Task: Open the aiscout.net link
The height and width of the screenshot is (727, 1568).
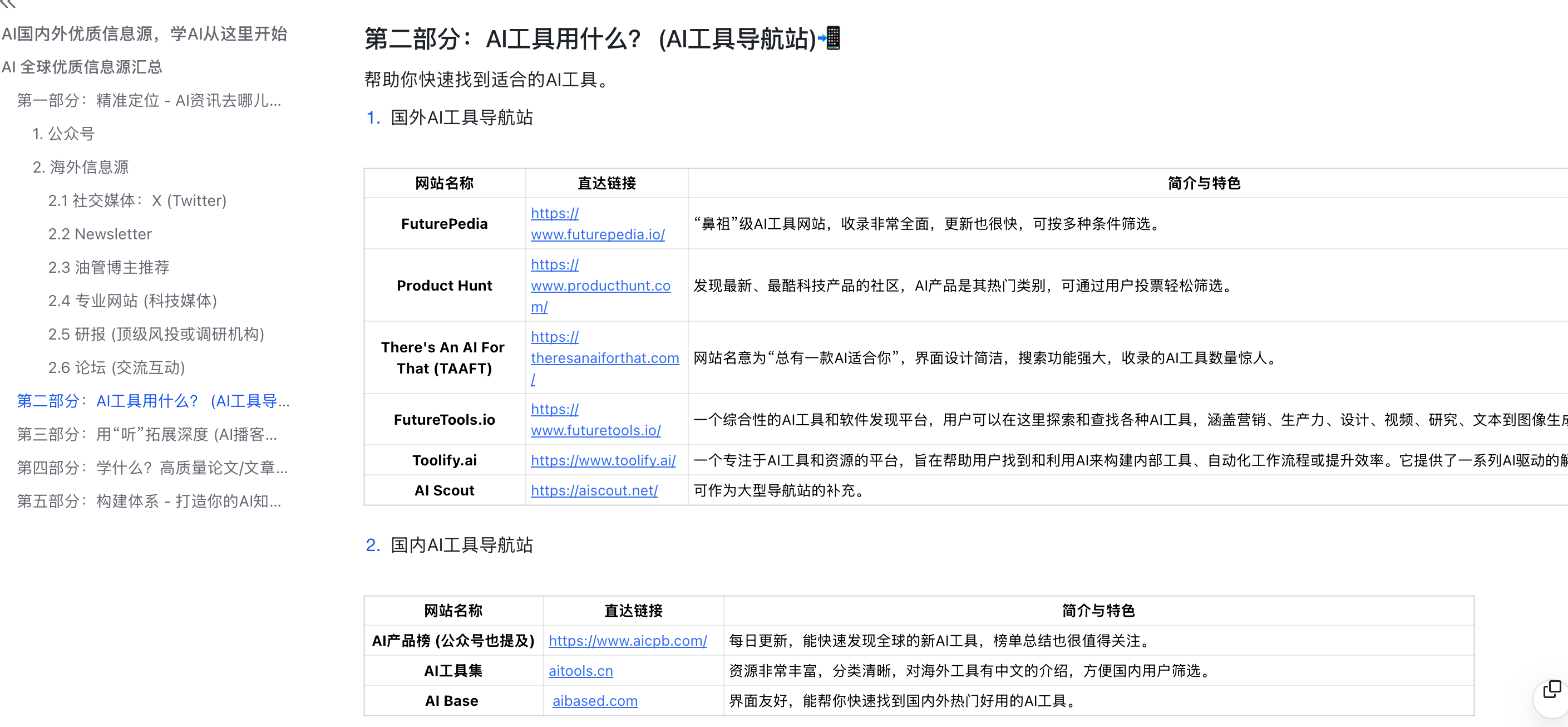Action: pos(594,491)
